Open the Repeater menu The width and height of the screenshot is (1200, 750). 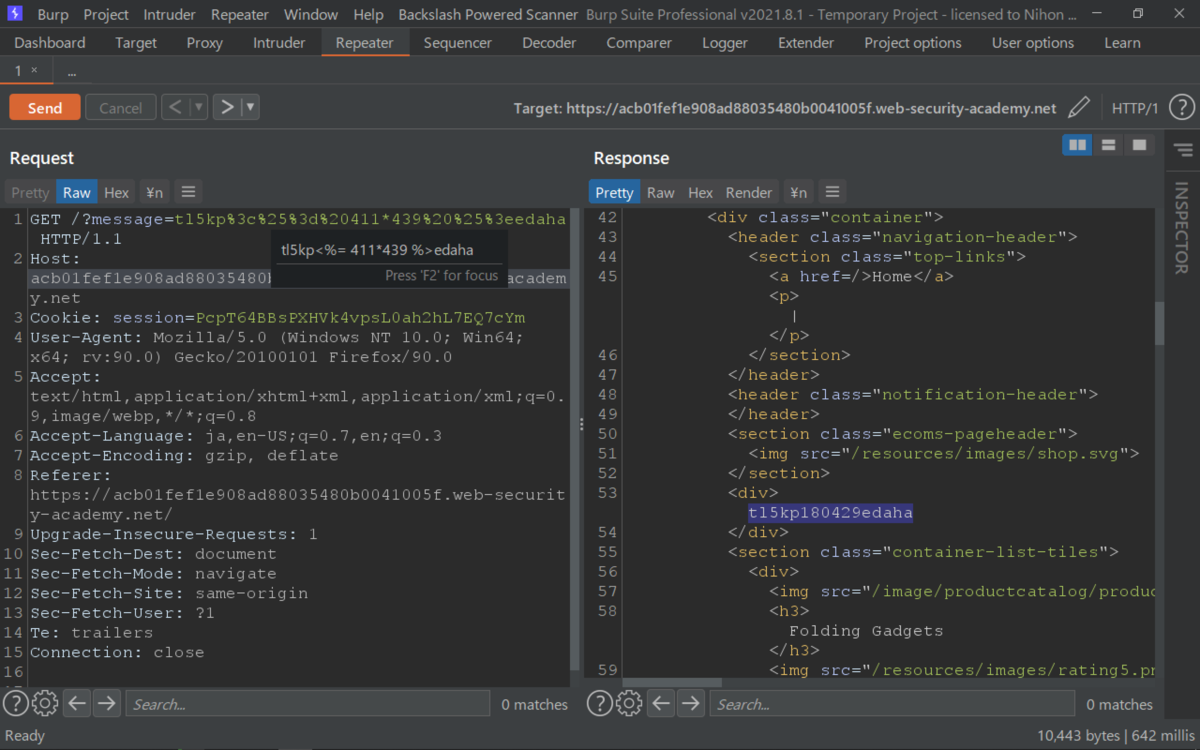pos(240,15)
